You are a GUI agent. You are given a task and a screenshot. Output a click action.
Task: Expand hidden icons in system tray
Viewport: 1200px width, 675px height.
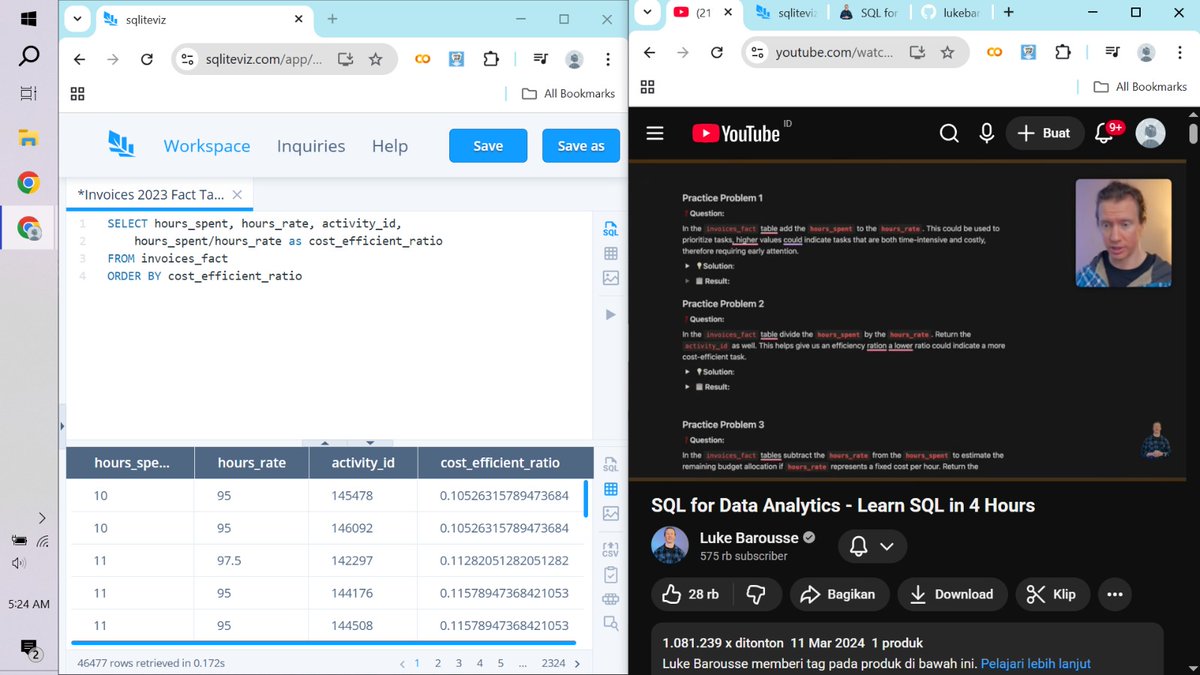tap(42, 519)
